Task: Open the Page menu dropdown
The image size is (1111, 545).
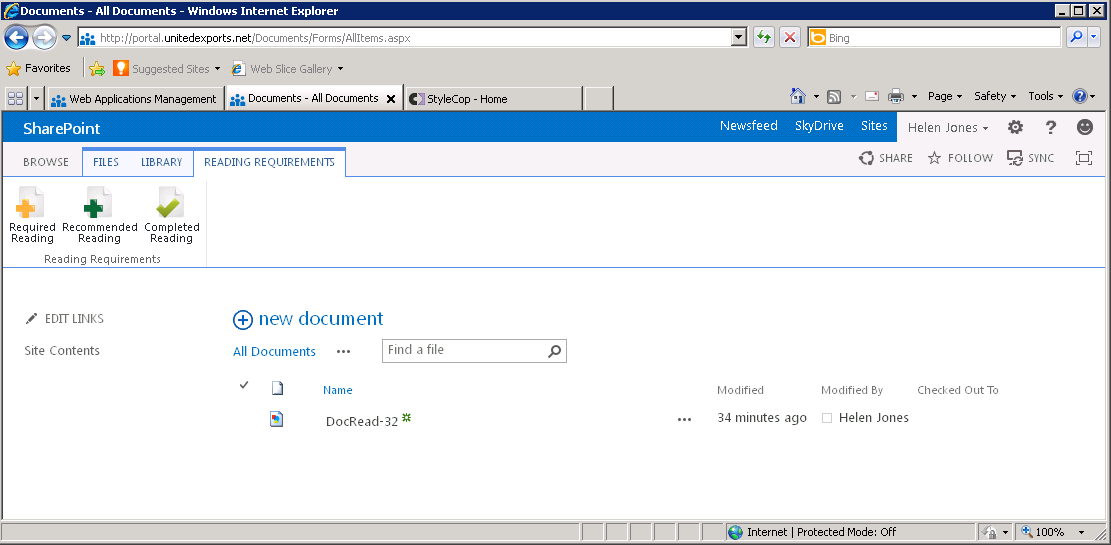Action: coord(945,96)
